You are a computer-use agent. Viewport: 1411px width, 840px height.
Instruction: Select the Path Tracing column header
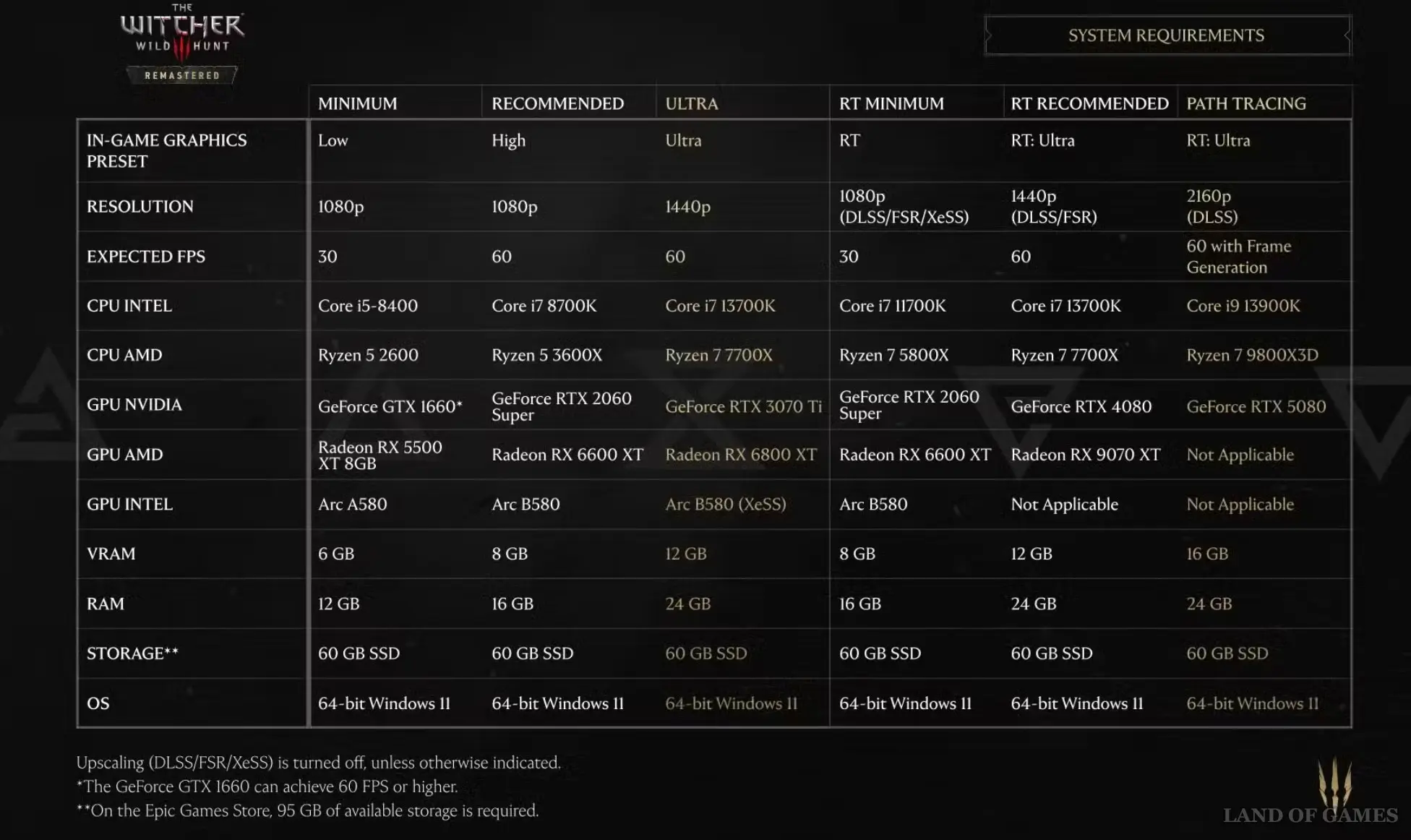click(x=1246, y=103)
